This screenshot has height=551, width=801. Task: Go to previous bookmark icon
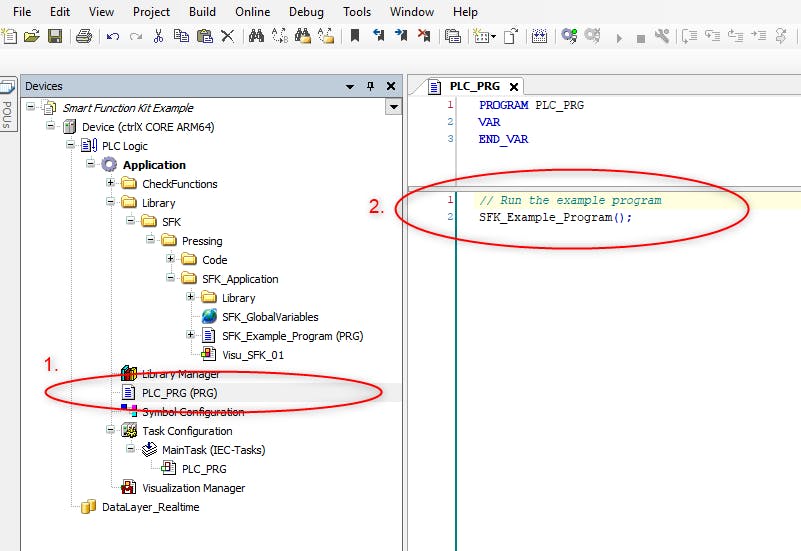point(378,36)
